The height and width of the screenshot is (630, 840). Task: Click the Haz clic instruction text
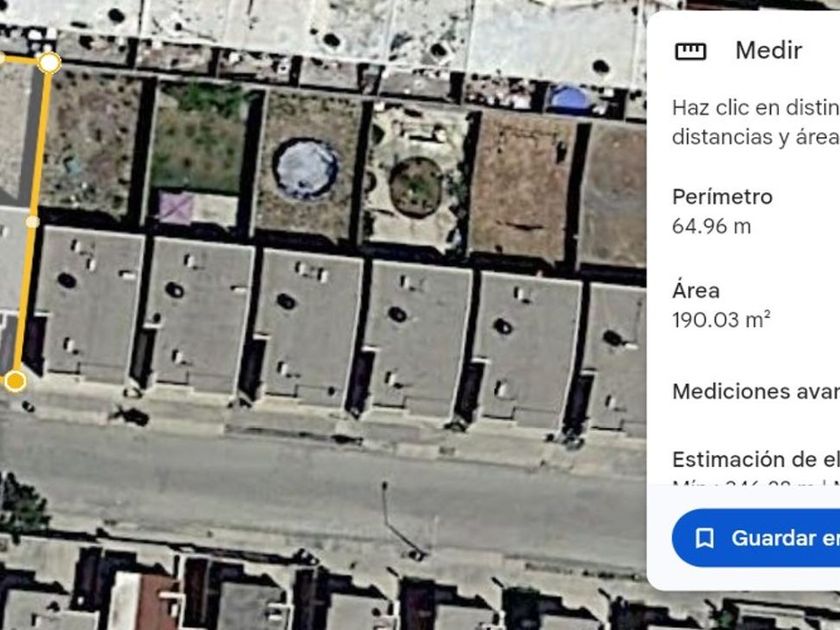(756, 122)
